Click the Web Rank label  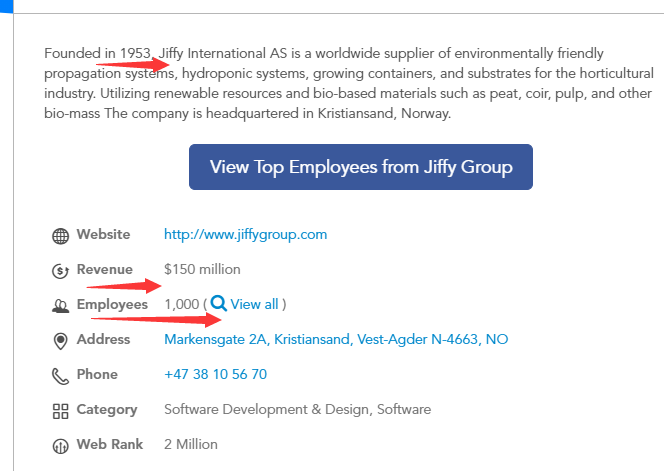[110, 444]
